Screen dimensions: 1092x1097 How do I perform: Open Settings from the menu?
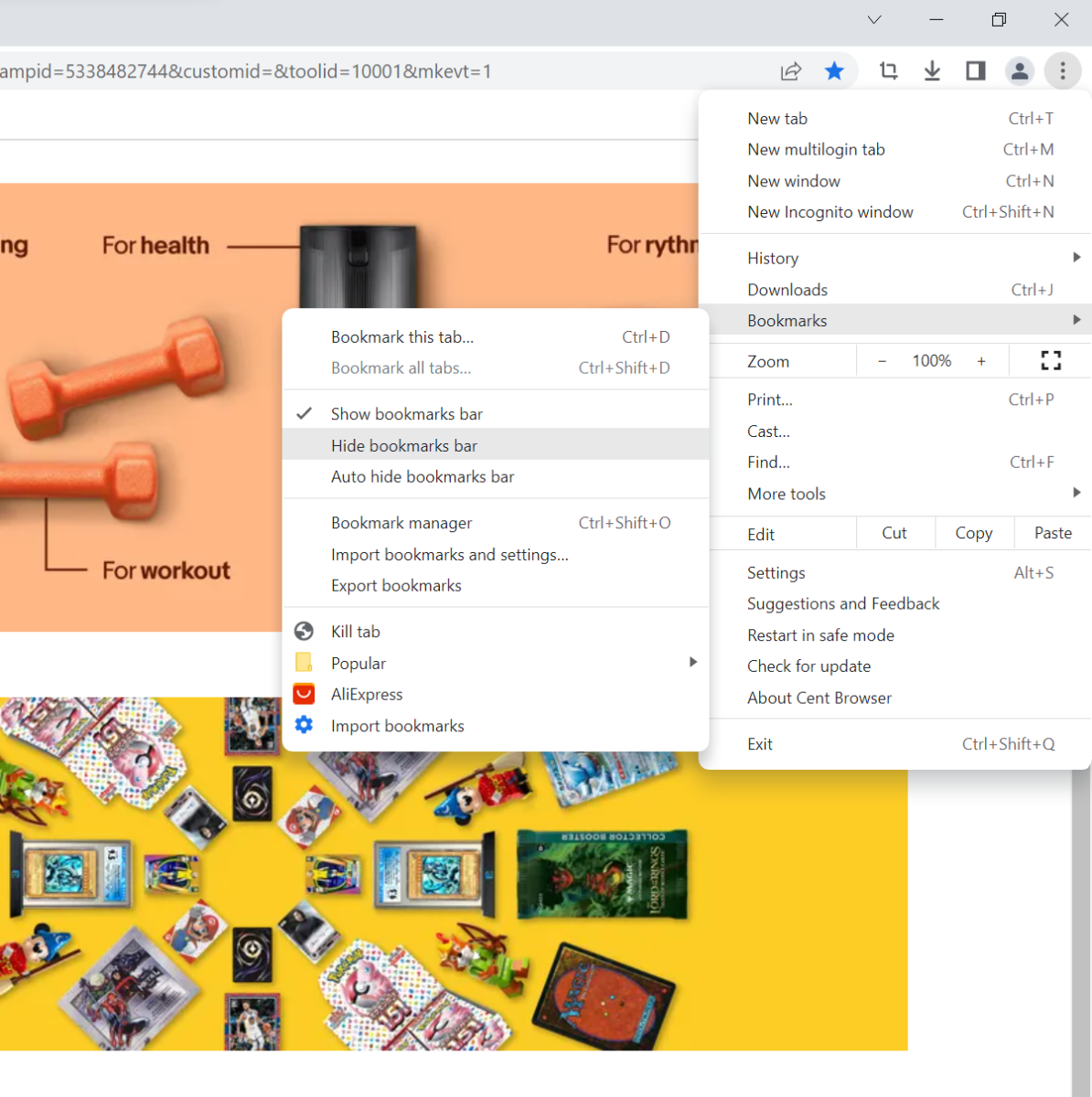[776, 572]
